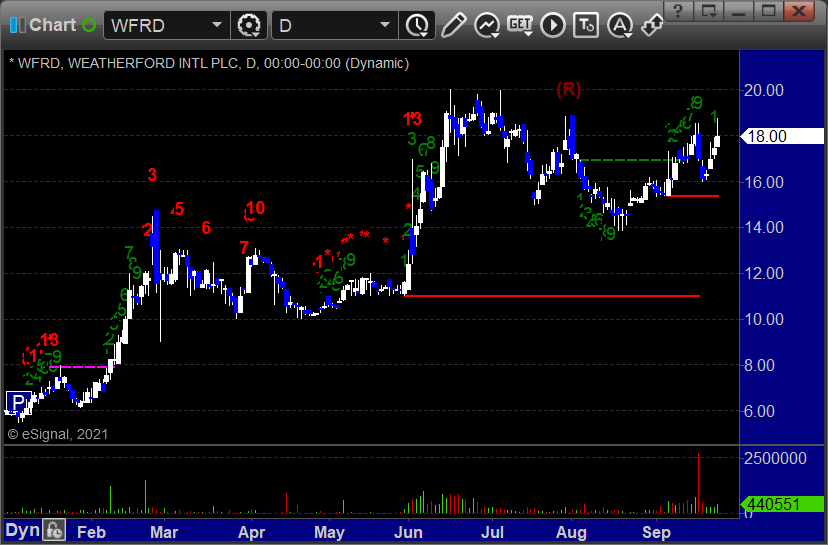This screenshot has width=828, height=545.
Task: Click the Aug label on time axis
Action: click(x=571, y=532)
